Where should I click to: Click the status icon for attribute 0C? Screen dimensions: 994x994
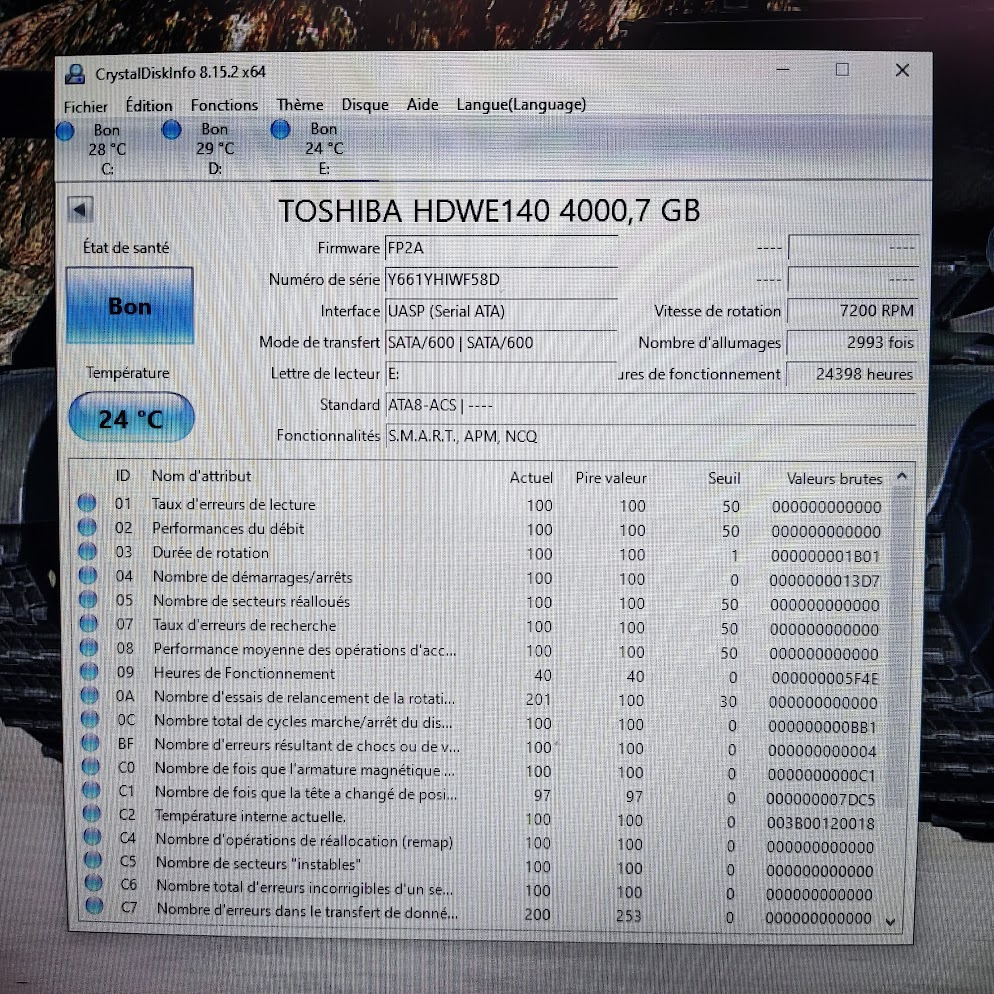click(90, 719)
